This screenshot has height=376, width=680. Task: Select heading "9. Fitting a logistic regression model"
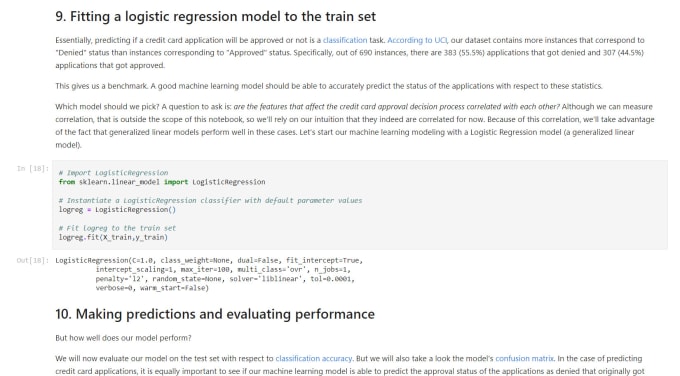tap(216, 16)
